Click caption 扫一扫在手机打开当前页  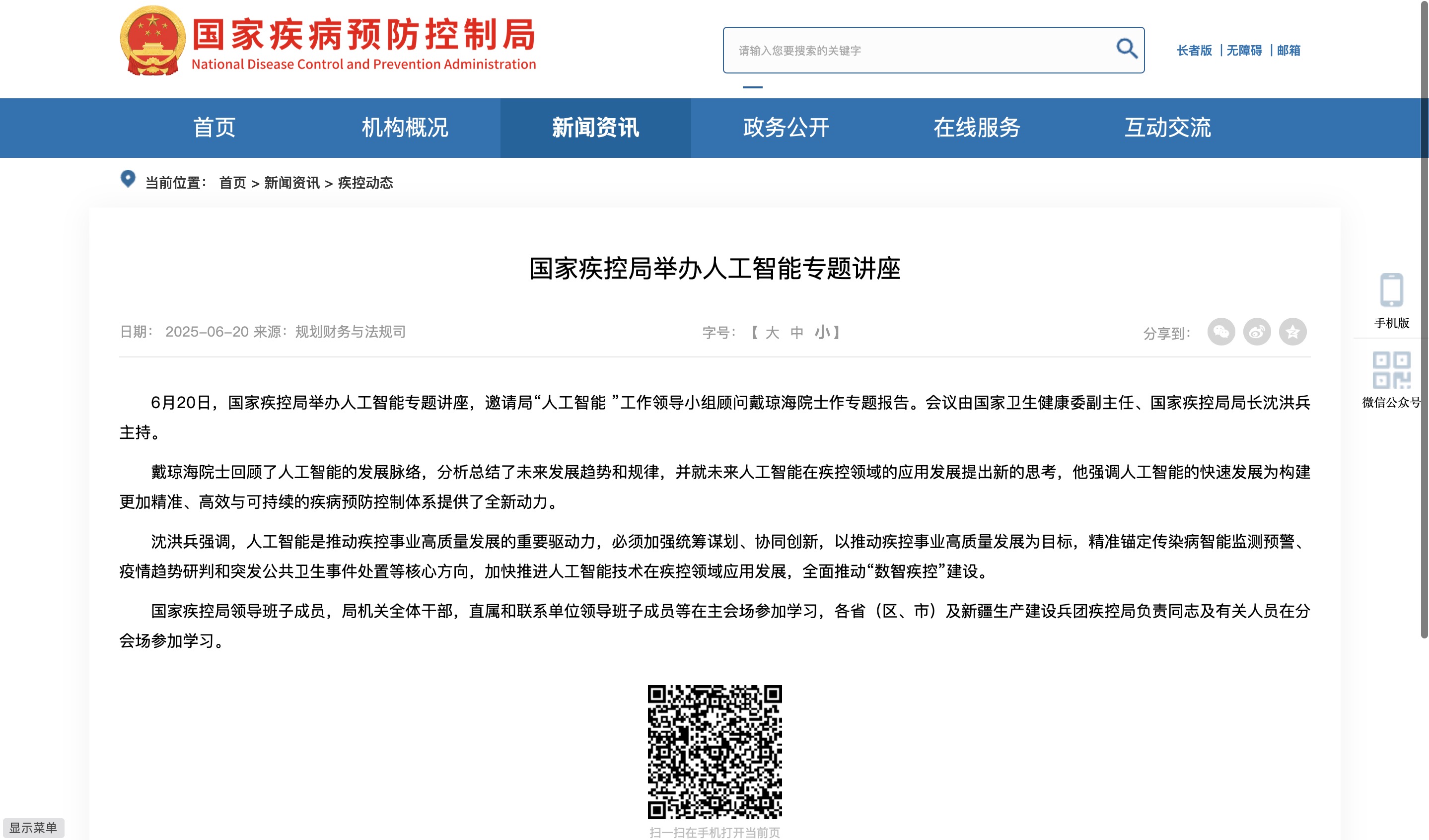[x=714, y=832]
